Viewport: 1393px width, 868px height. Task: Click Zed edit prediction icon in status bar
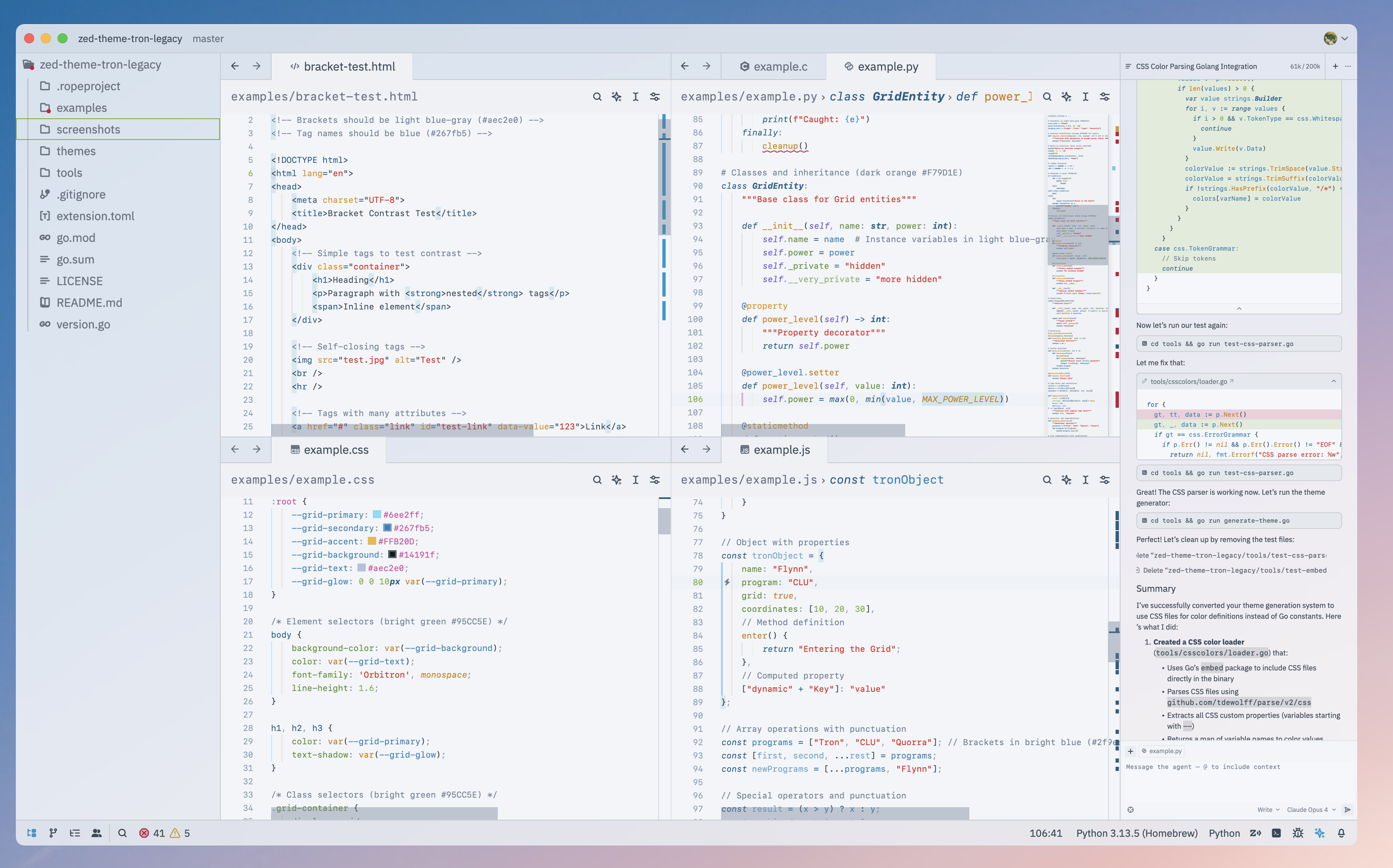tap(1255, 833)
